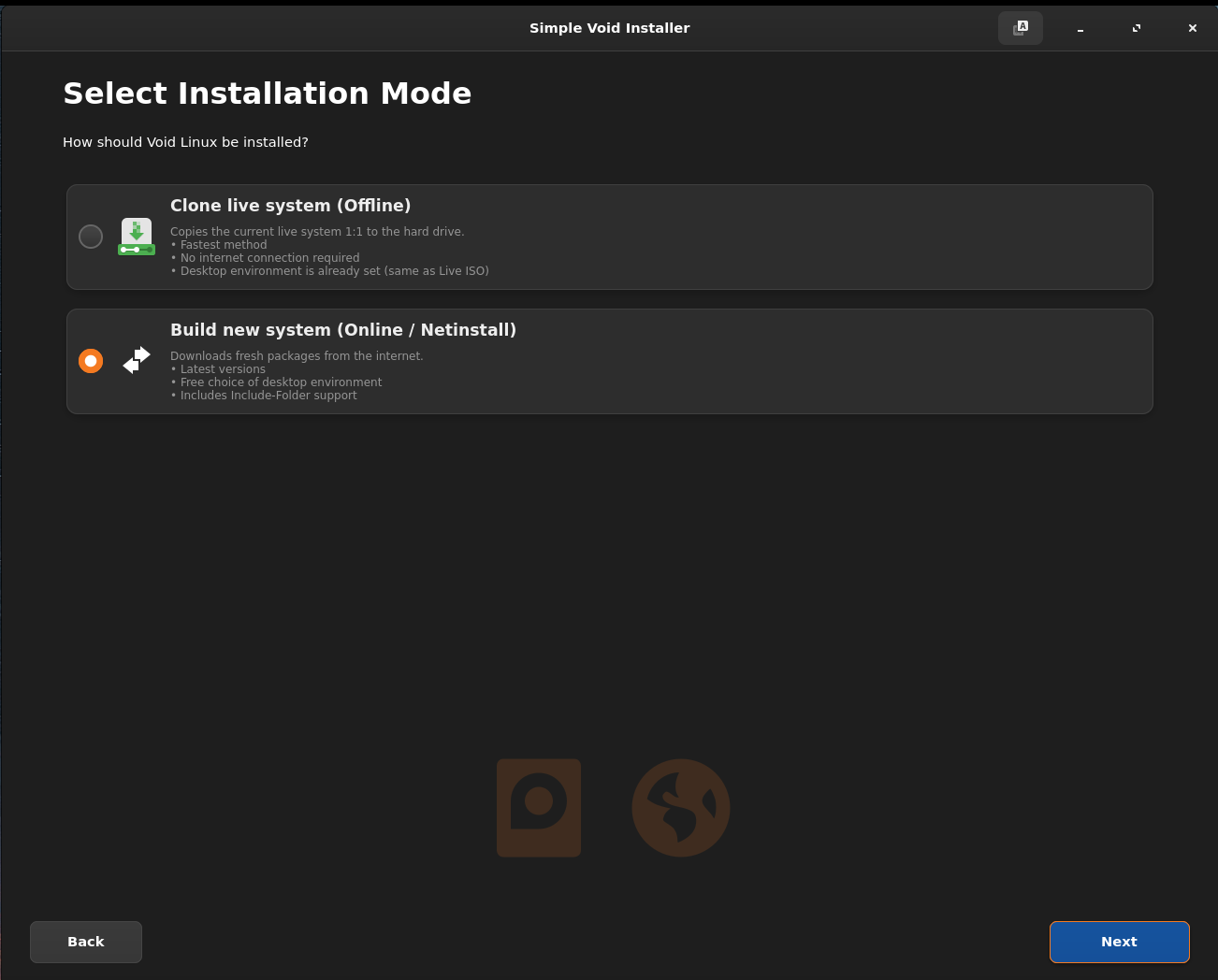The height and width of the screenshot is (980, 1218).
Task: Click the 'Build new system (Online / Netinstall)' title
Action: (x=343, y=330)
